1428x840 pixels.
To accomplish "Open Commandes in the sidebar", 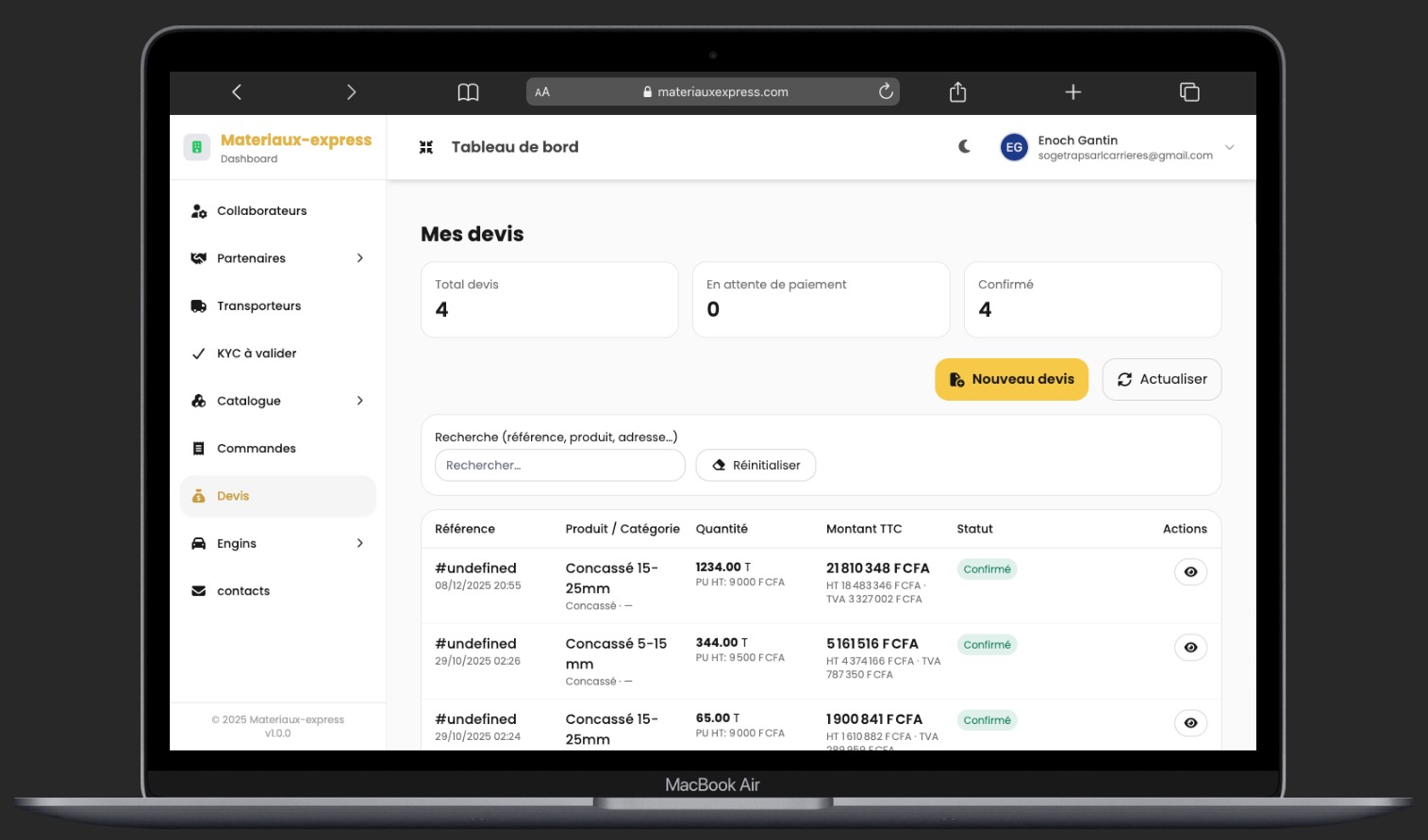I will pyautogui.click(x=257, y=449).
